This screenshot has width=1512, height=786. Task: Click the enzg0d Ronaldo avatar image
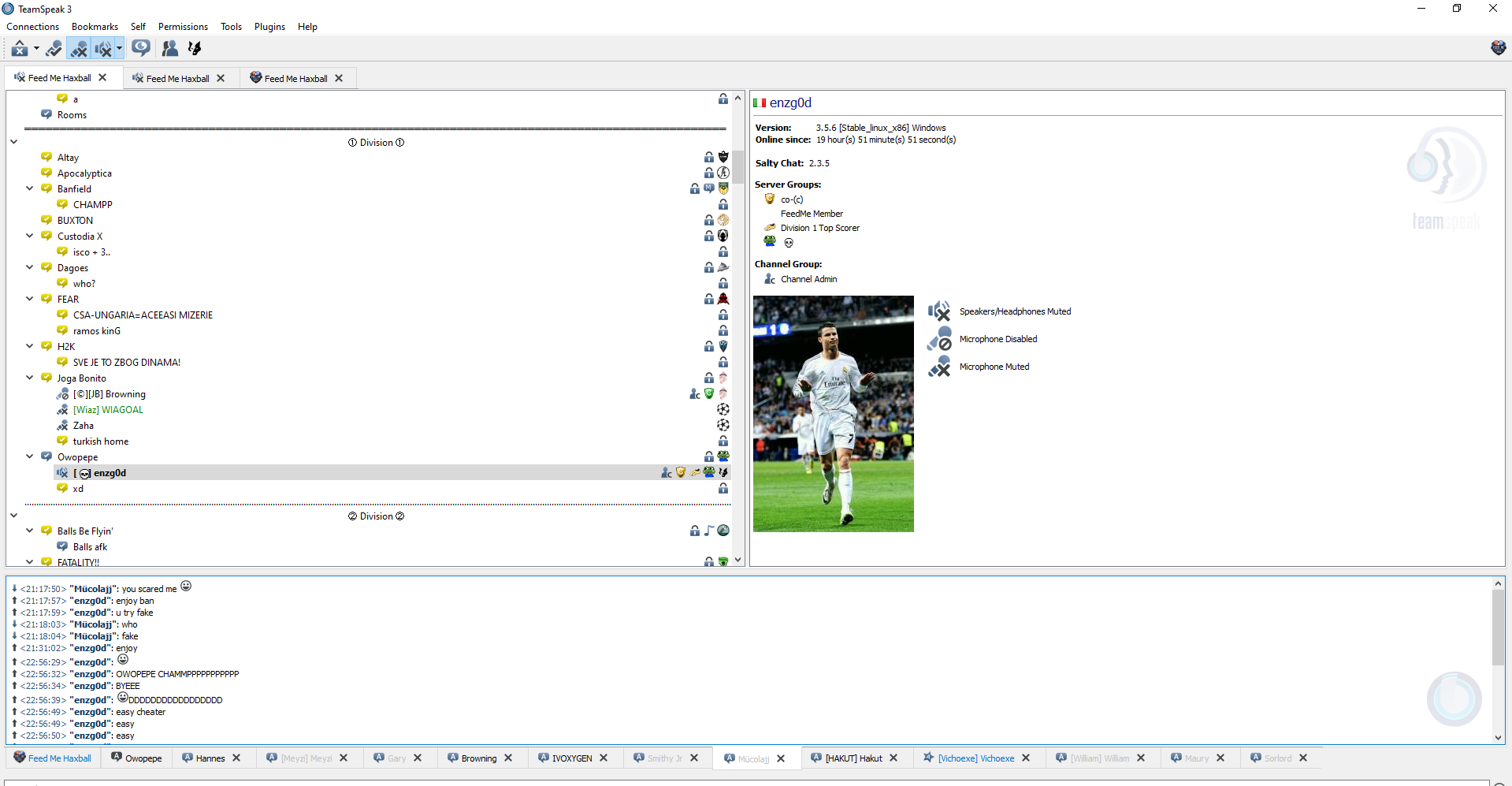[x=834, y=414]
